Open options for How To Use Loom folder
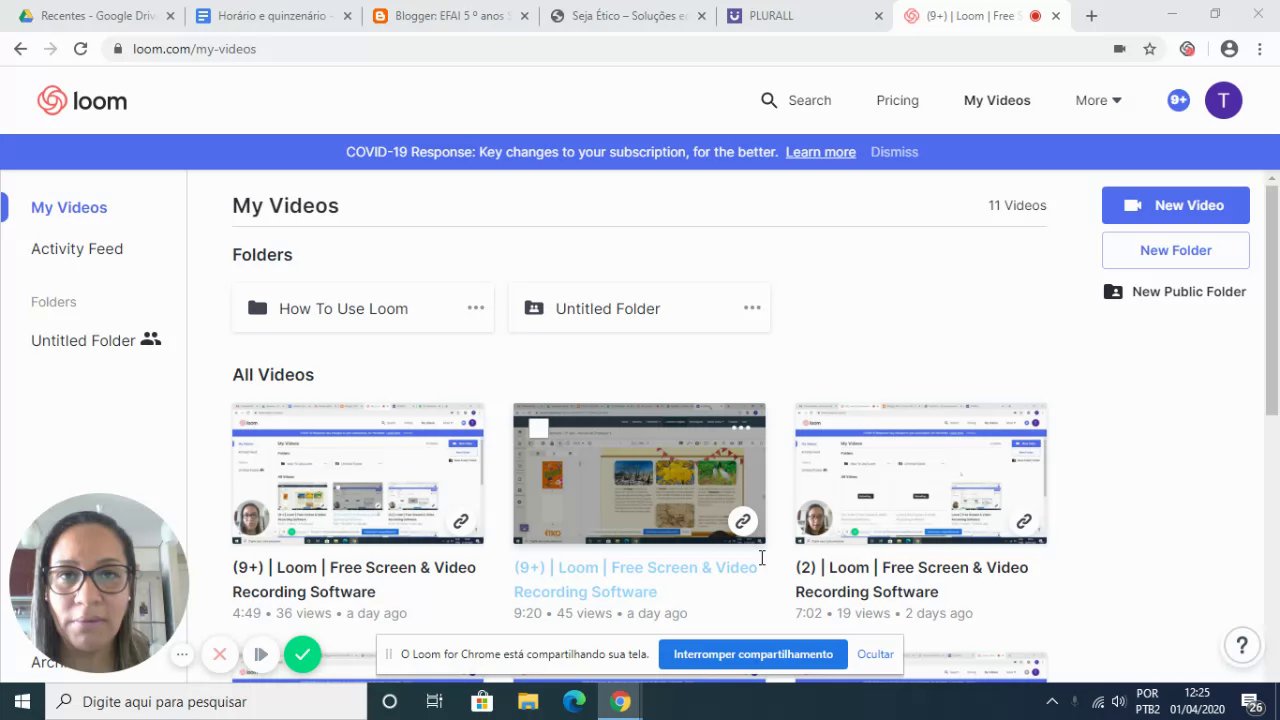The width and height of the screenshot is (1280, 720). click(476, 308)
